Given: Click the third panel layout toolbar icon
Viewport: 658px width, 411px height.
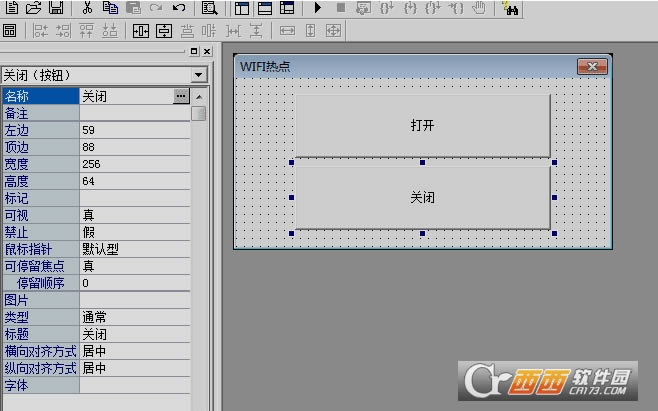Looking at the screenshot, I should (287, 8).
